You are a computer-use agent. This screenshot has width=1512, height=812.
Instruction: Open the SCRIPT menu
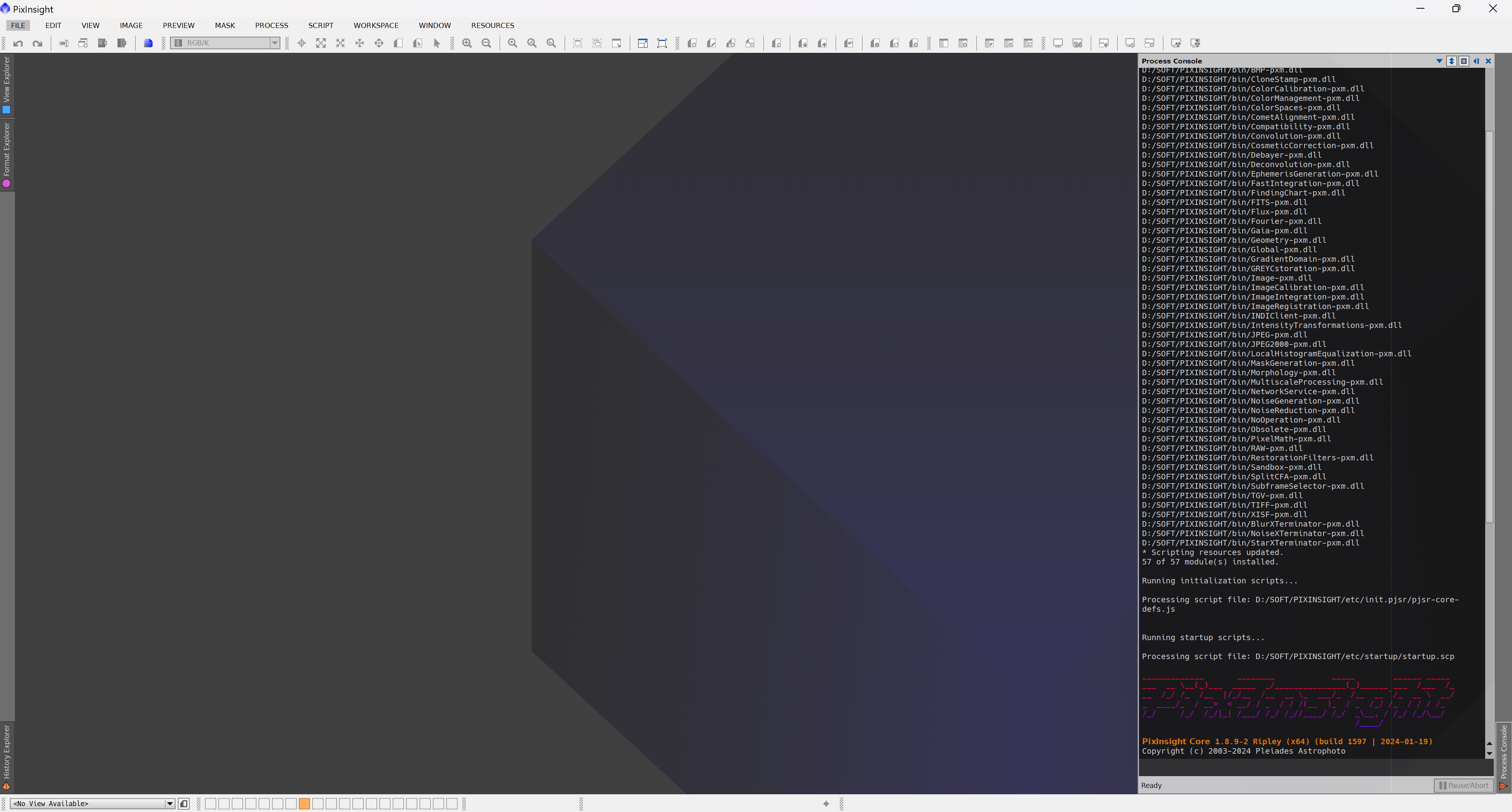(x=321, y=25)
